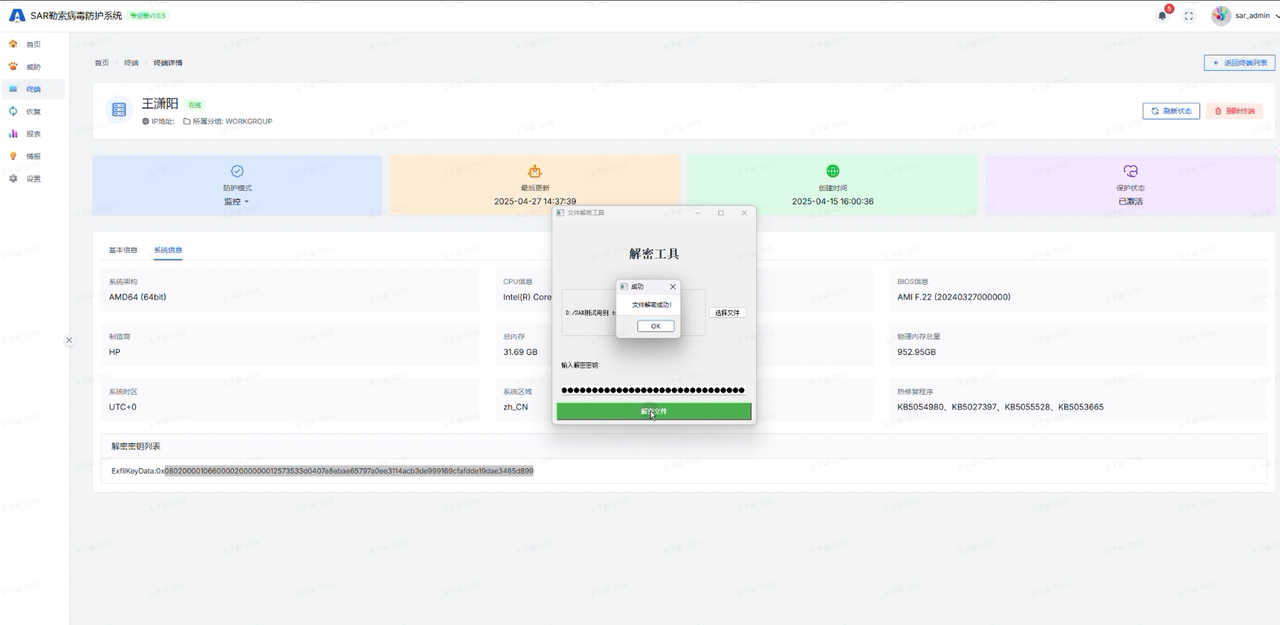The image size is (1280, 625).
Task: Click the green 解密文件 button
Action: (x=654, y=411)
